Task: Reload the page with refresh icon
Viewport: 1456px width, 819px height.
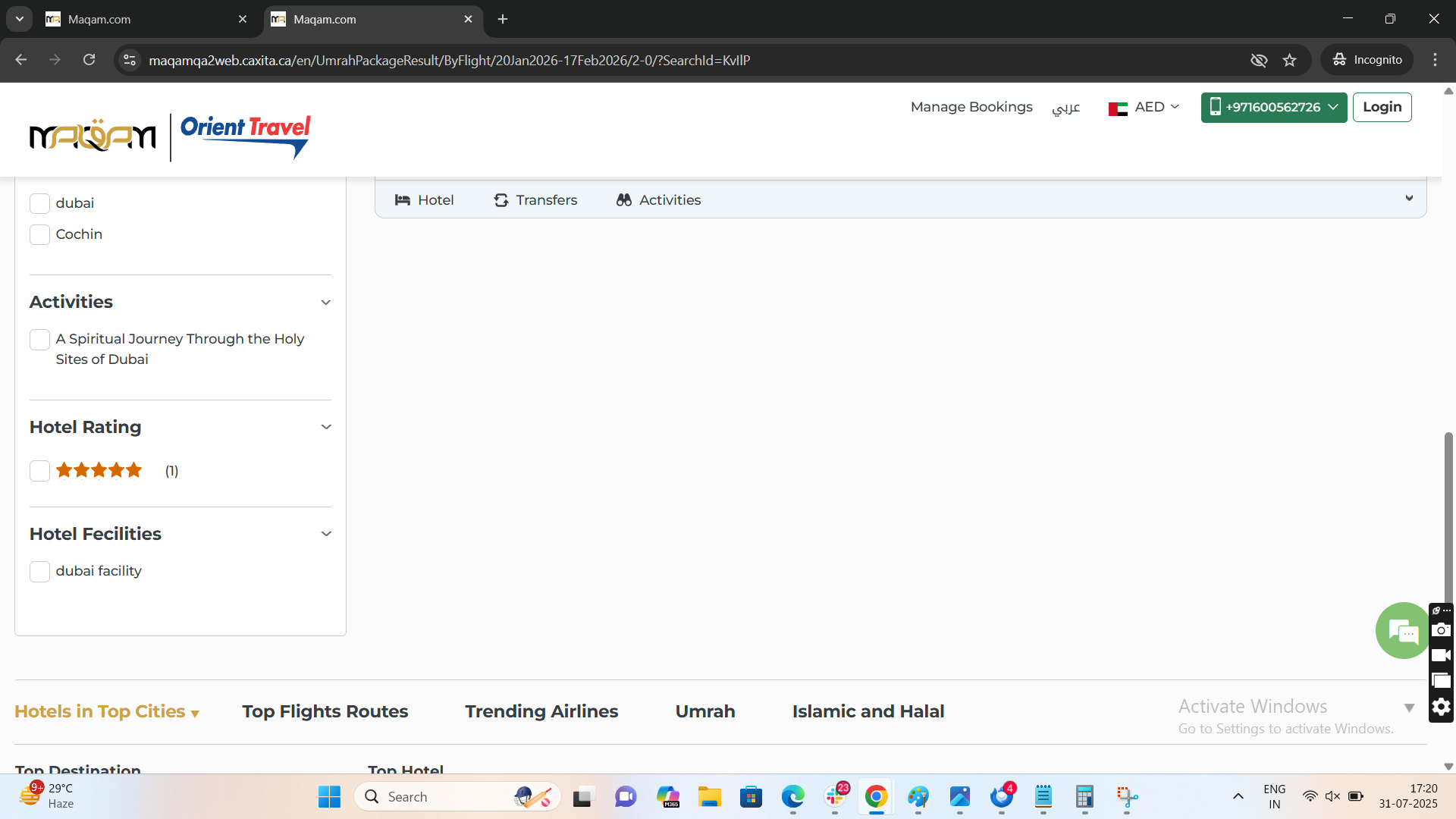Action: [x=89, y=60]
